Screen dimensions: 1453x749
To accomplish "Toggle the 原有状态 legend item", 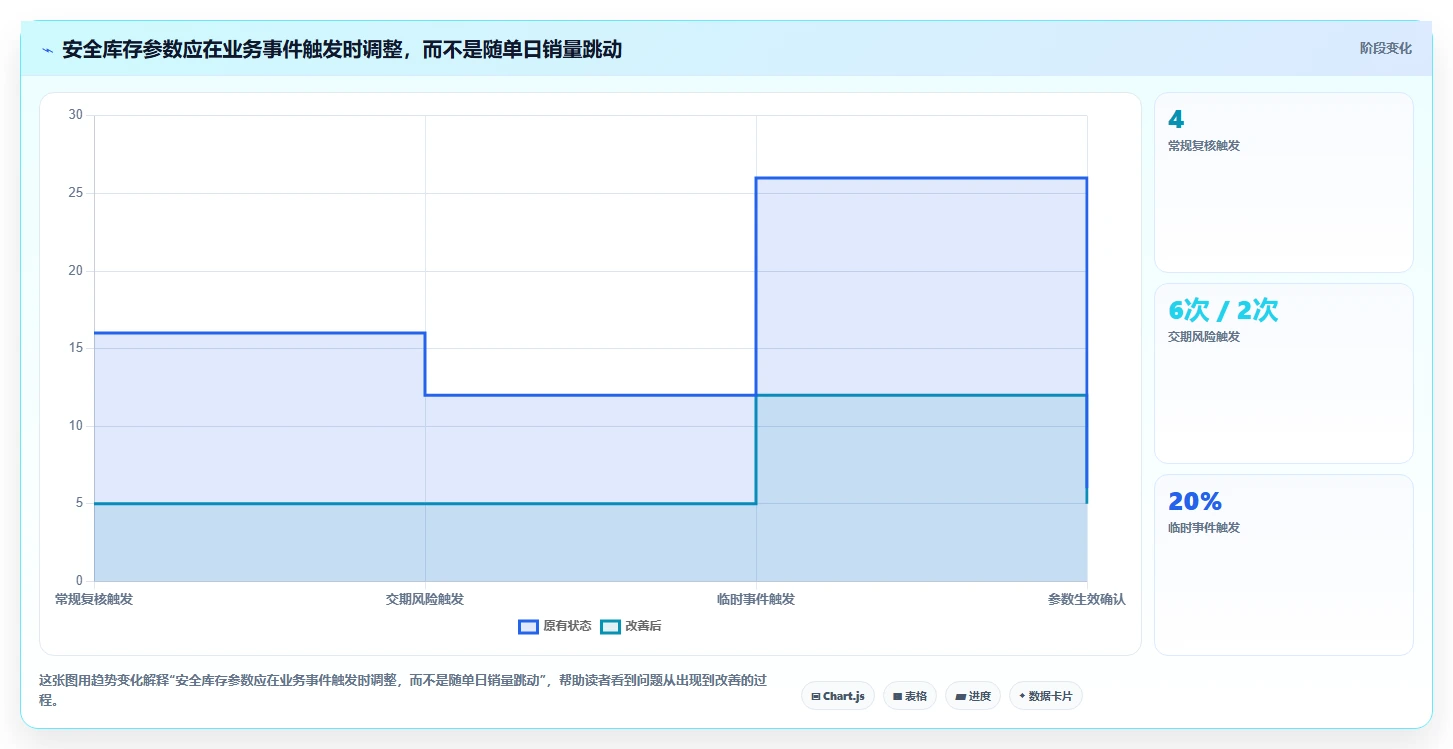I will pyautogui.click(x=555, y=626).
